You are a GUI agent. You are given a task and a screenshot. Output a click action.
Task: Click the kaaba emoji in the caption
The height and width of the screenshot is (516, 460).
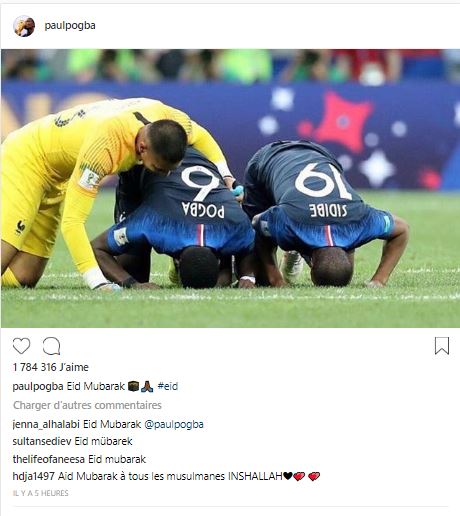(x=133, y=386)
